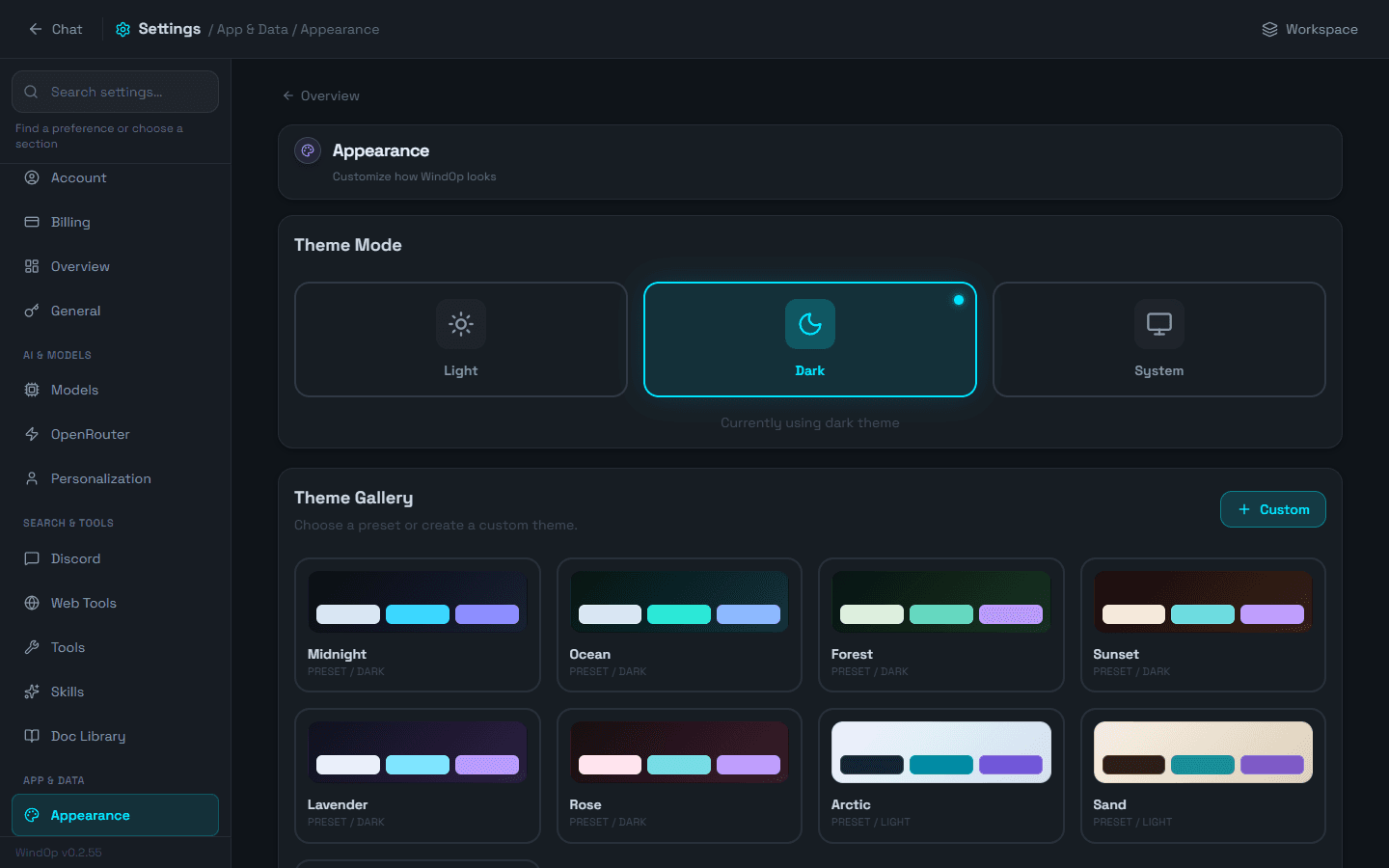Navigate to Personalization settings
The image size is (1389, 868).
click(115, 478)
